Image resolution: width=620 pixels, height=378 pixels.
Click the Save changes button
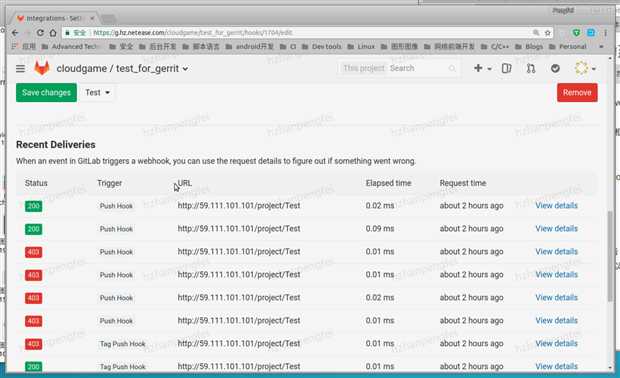tap(46, 93)
